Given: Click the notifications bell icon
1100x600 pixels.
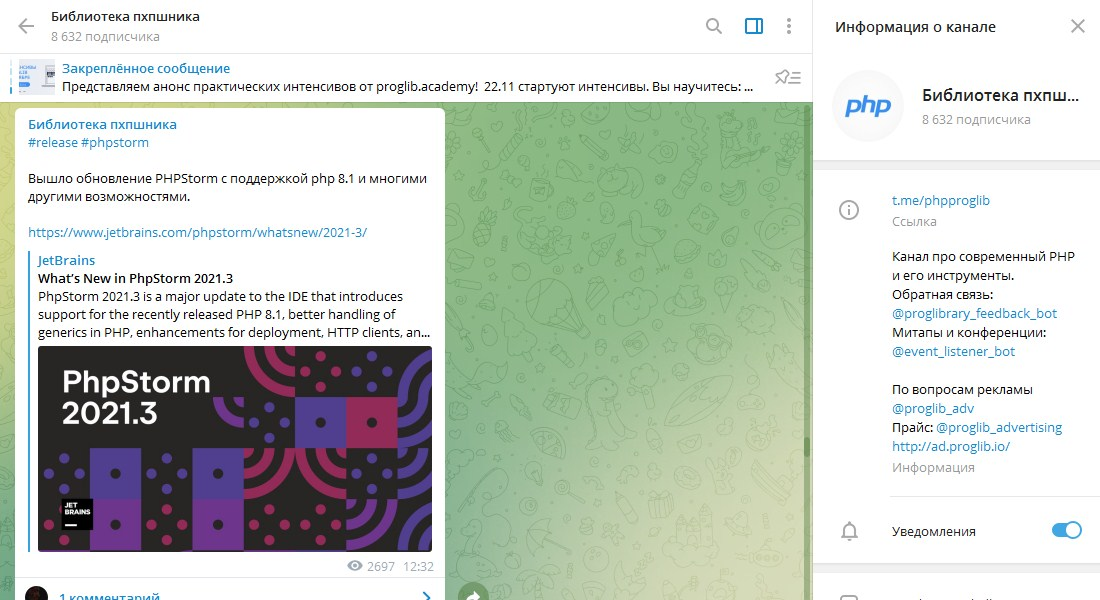Looking at the screenshot, I should pos(849,531).
